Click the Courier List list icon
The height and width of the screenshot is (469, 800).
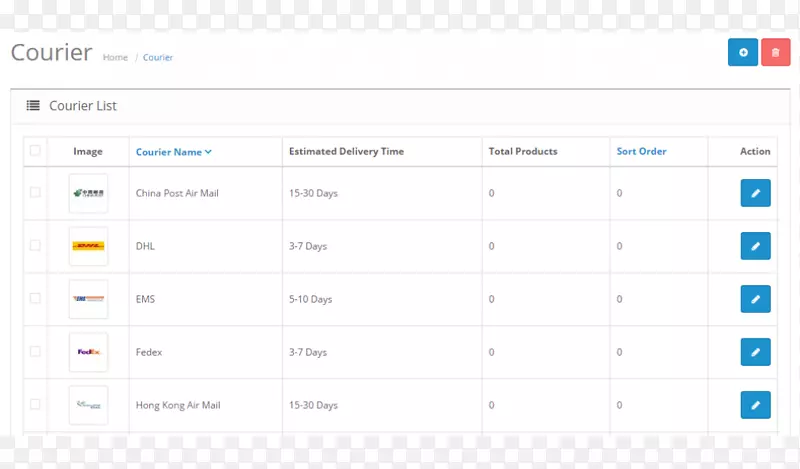[33, 106]
